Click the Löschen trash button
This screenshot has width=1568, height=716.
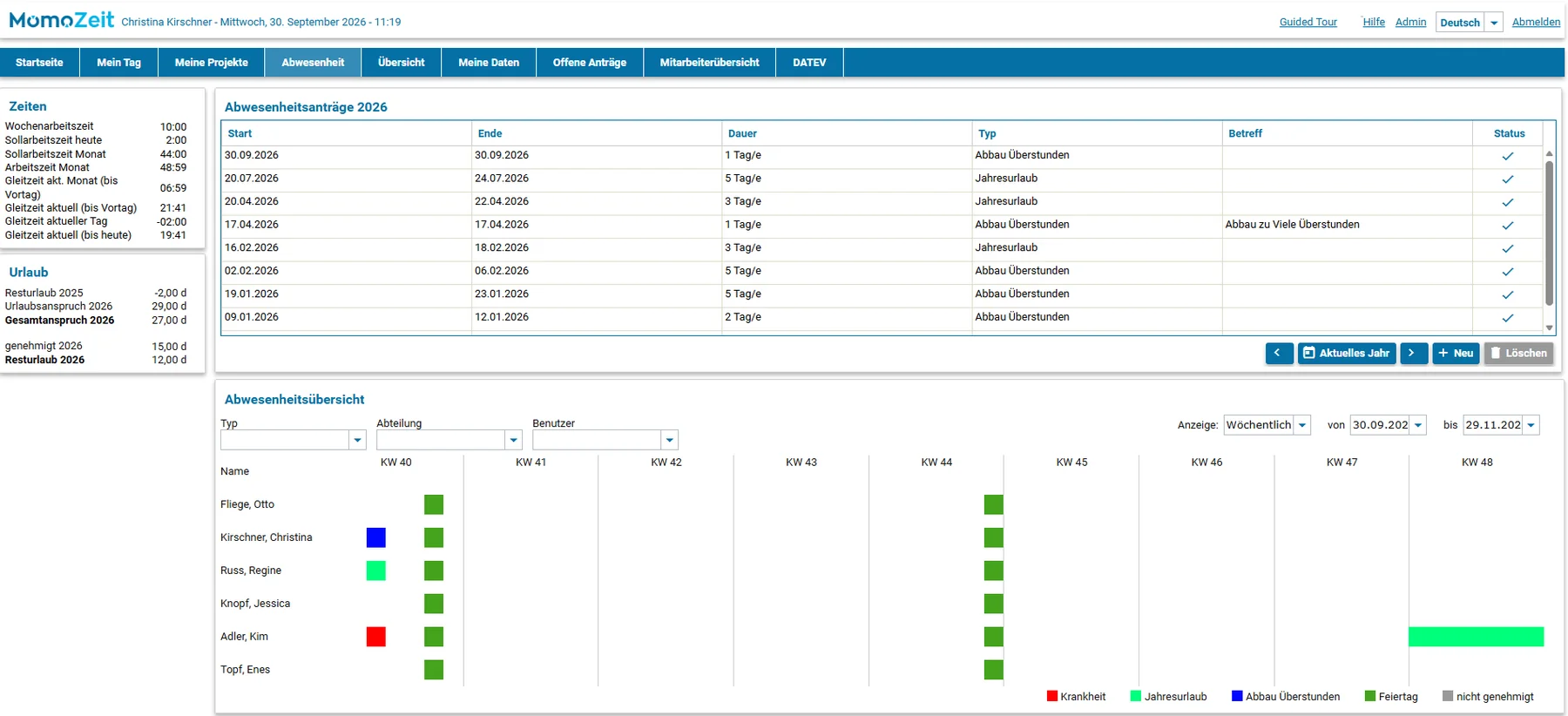point(1518,353)
